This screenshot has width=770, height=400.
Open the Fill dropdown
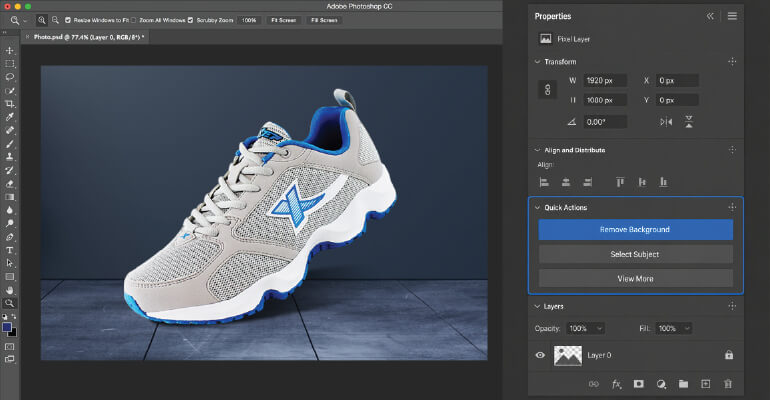click(687, 328)
